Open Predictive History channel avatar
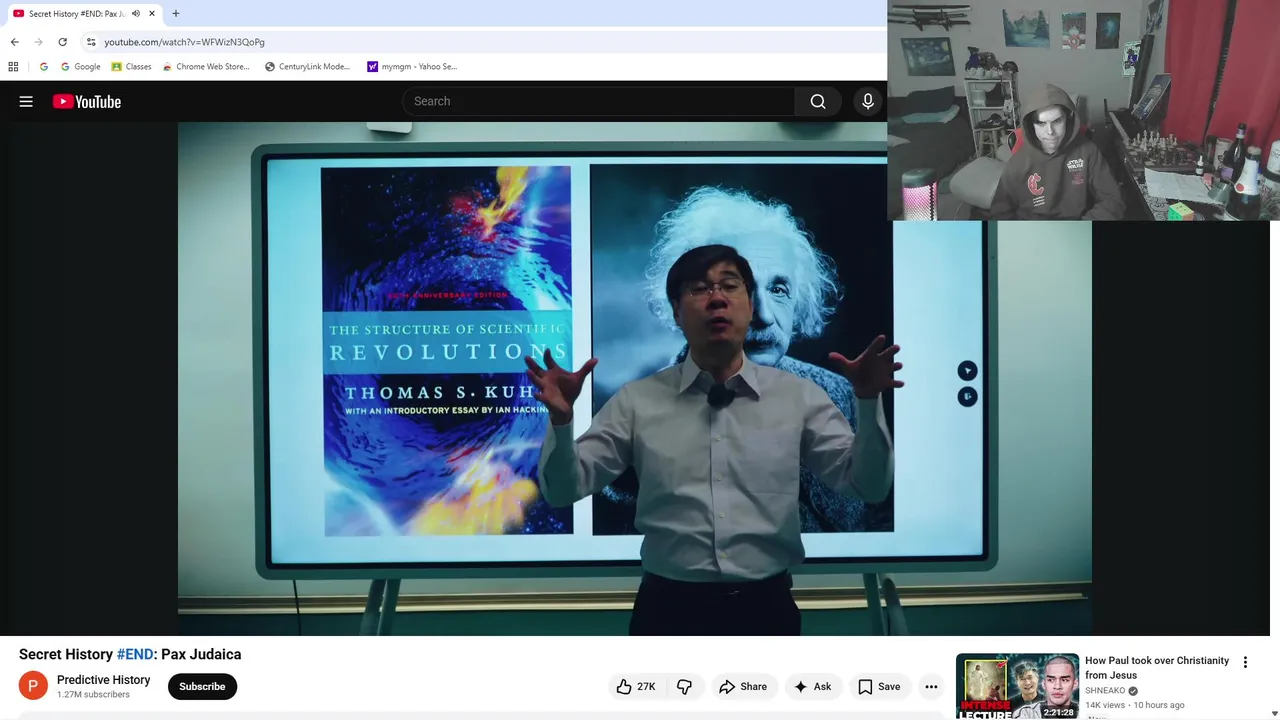Viewport: 1280px width, 720px height. [x=33, y=686]
